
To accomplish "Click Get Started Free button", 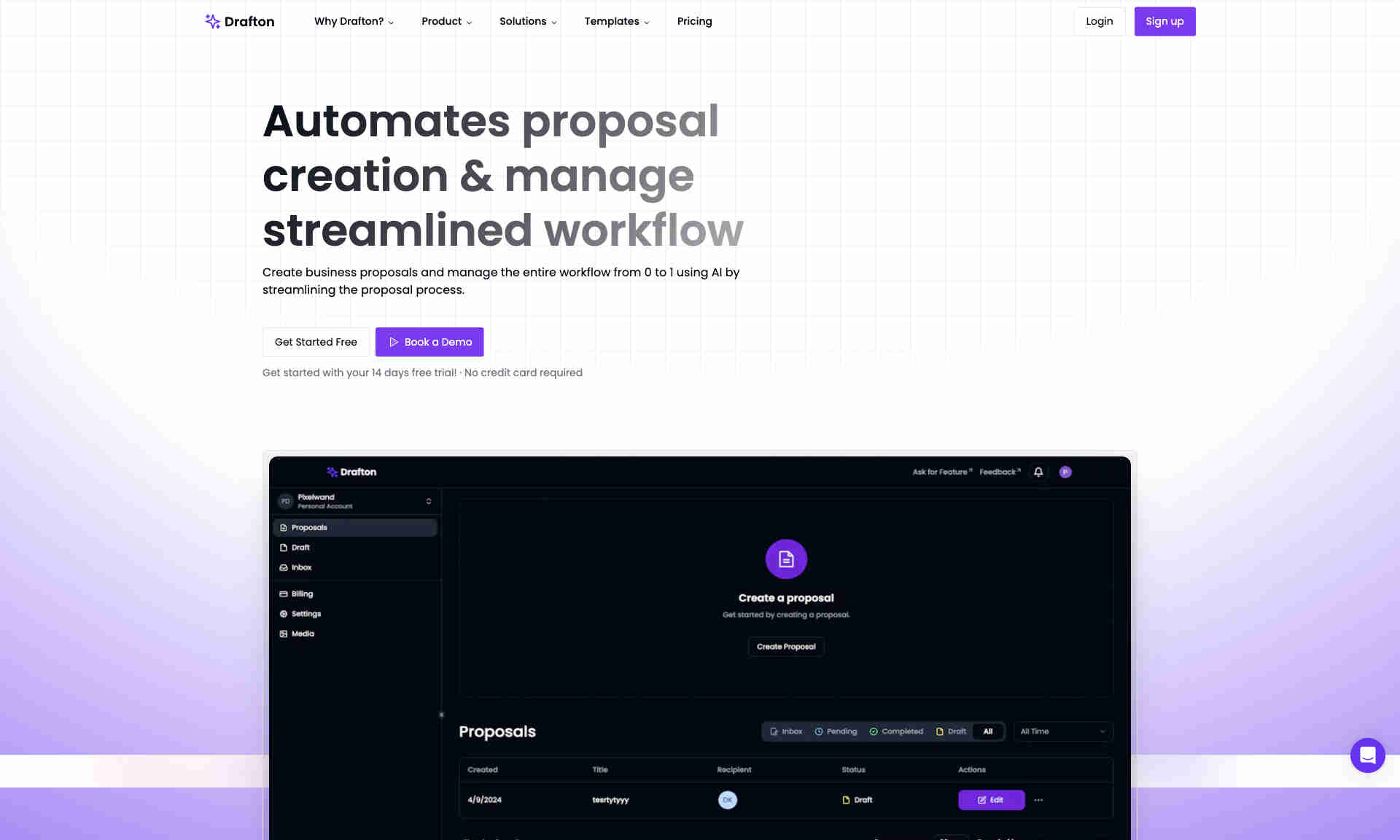I will point(316,341).
